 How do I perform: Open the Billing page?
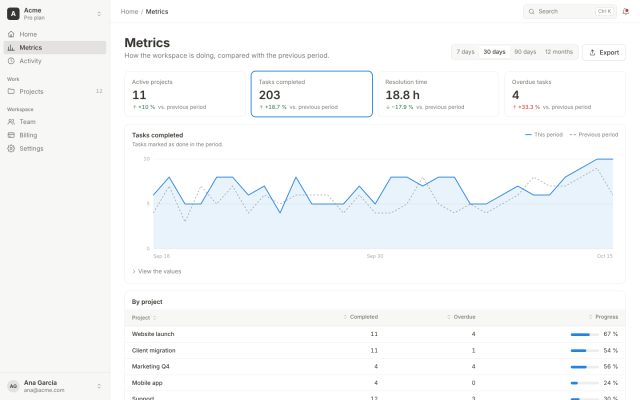pos(55,135)
